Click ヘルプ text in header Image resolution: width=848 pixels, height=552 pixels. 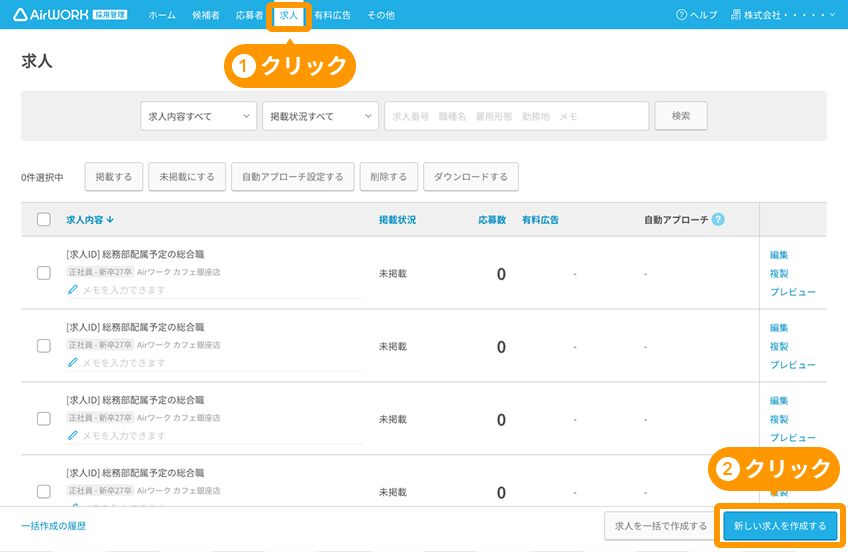704,15
